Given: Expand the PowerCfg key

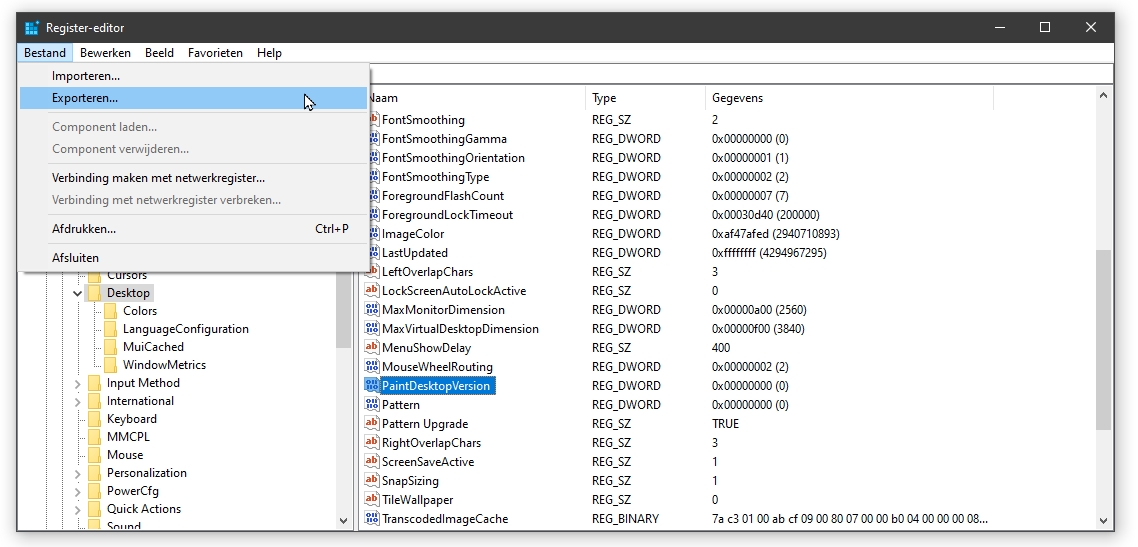Looking at the screenshot, I should [x=77, y=491].
